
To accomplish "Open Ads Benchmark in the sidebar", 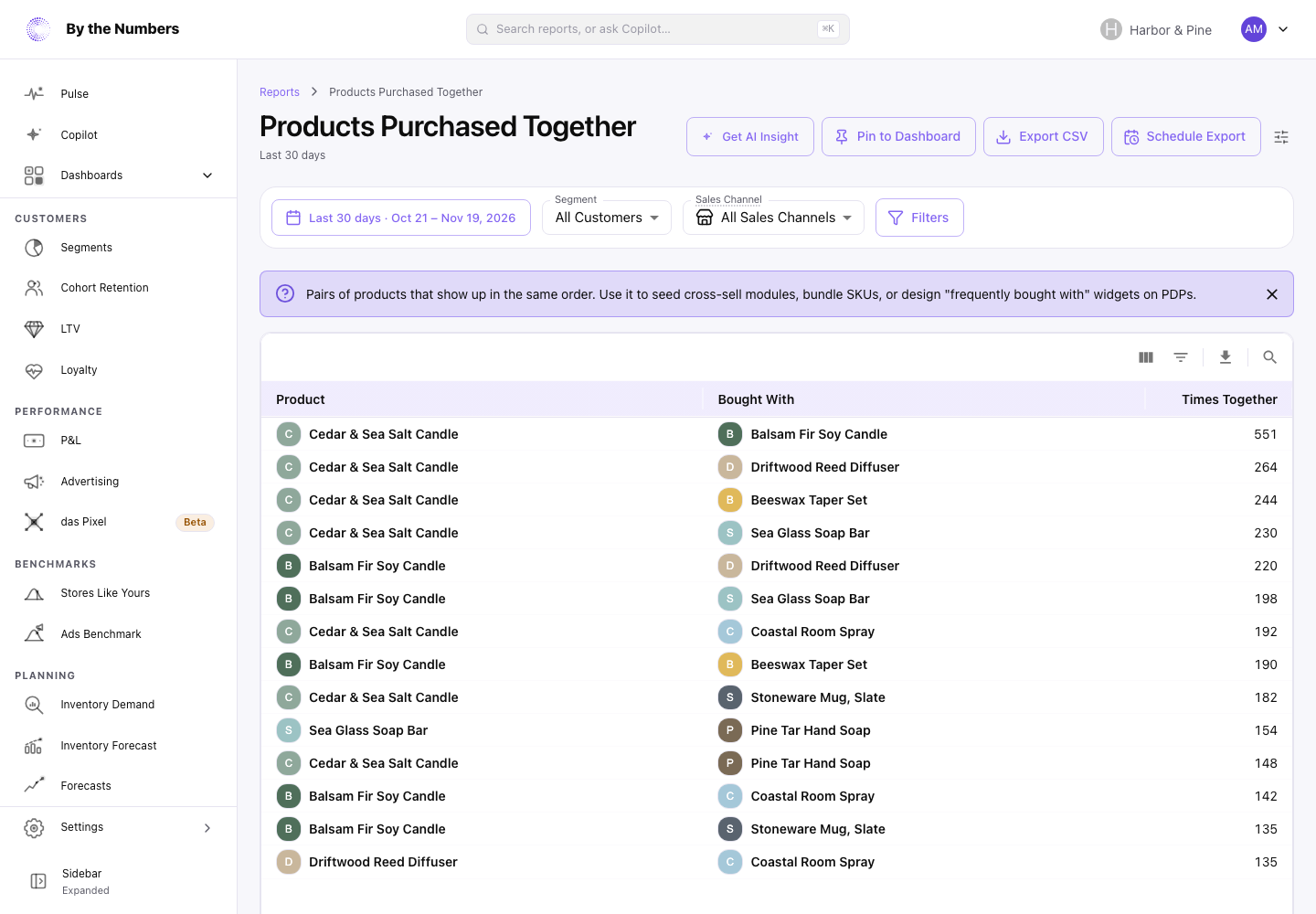I will 119,634.
